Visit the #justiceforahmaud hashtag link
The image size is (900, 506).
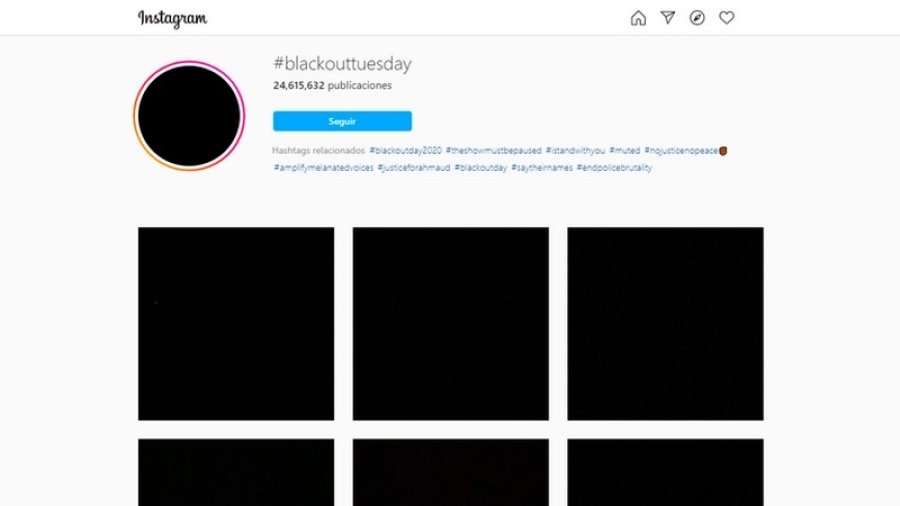pyautogui.click(x=414, y=168)
